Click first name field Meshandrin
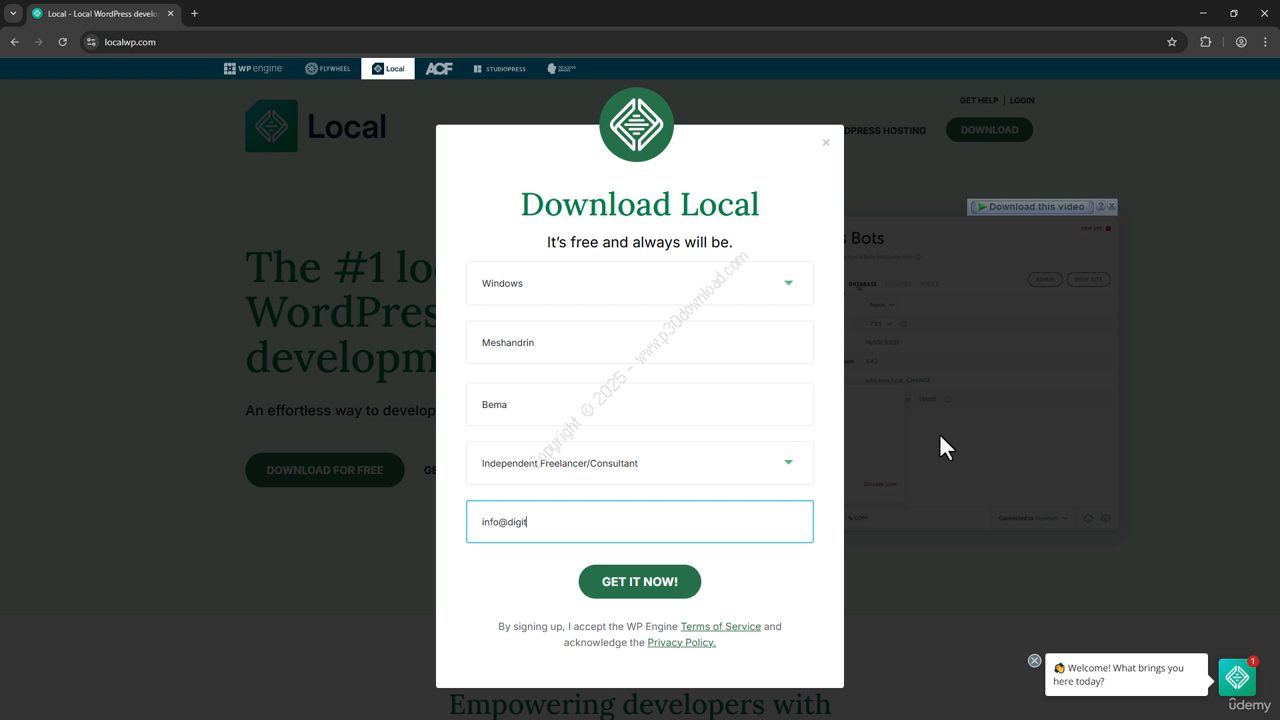The image size is (1280, 720). click(640, 342)
